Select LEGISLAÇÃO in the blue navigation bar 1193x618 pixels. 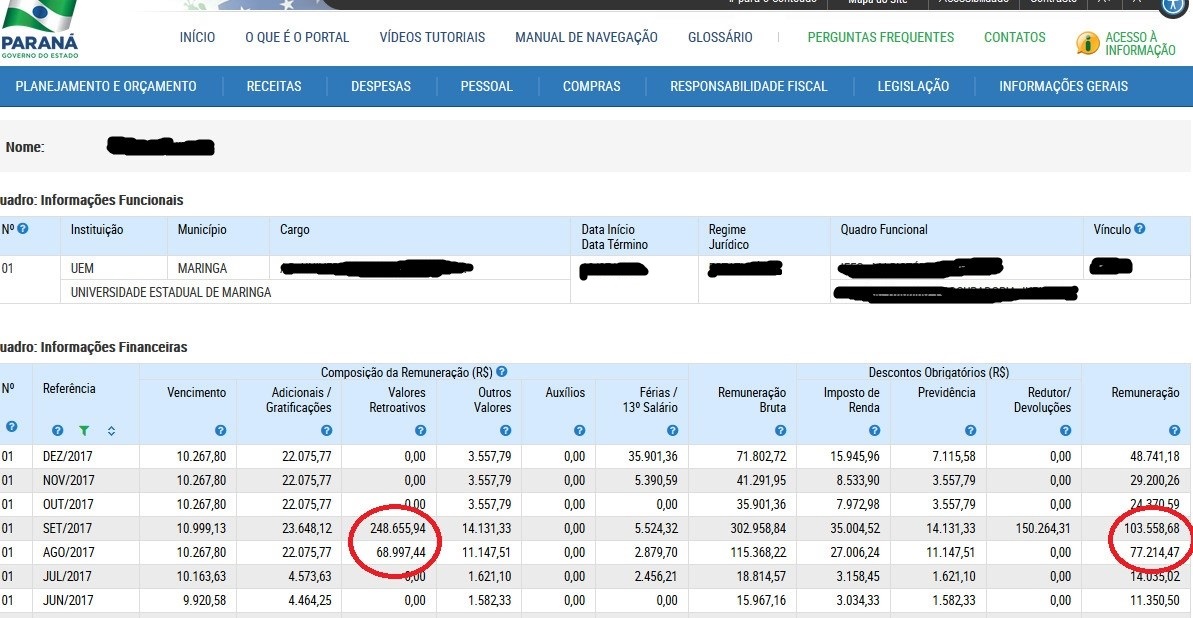click(x=913, y=86)
